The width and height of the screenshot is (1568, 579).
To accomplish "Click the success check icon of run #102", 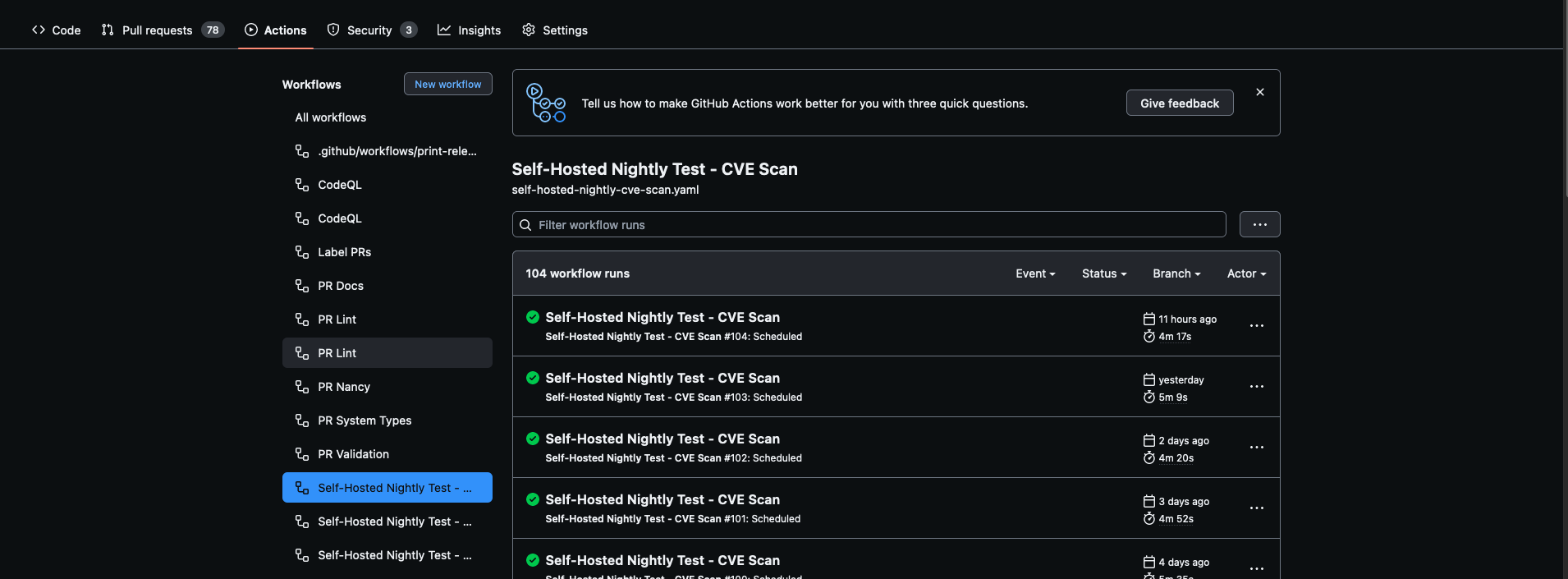I will pyautogui.click(x=533, y=439).
